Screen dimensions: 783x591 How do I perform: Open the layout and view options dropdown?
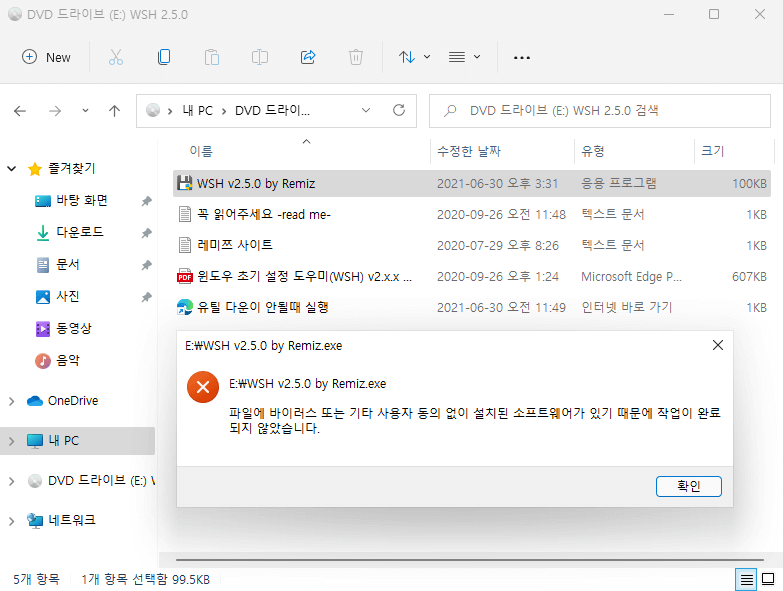click(464, 57)
